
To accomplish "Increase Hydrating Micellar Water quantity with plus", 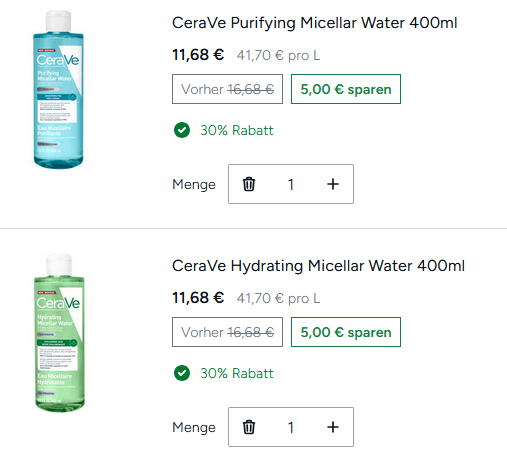I will [x=333, y=427].
